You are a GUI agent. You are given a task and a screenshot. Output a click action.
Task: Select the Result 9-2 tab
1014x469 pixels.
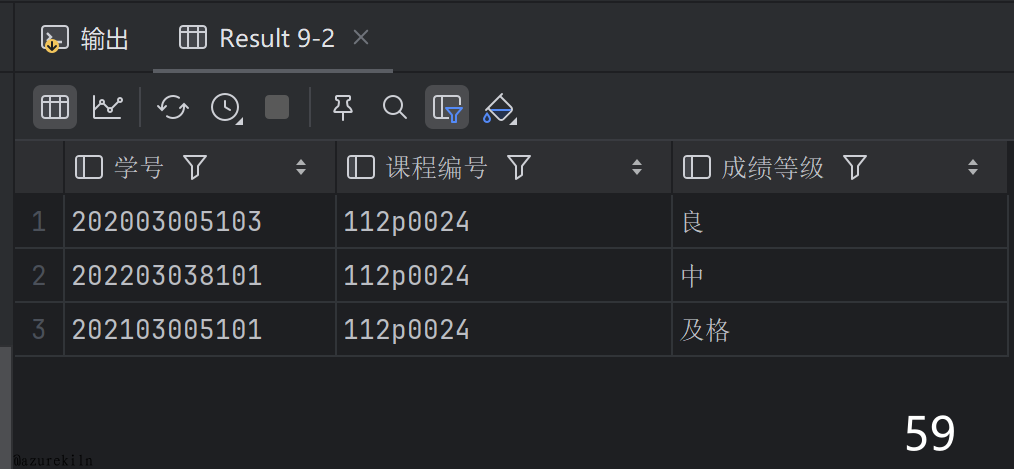pos(262,39)
